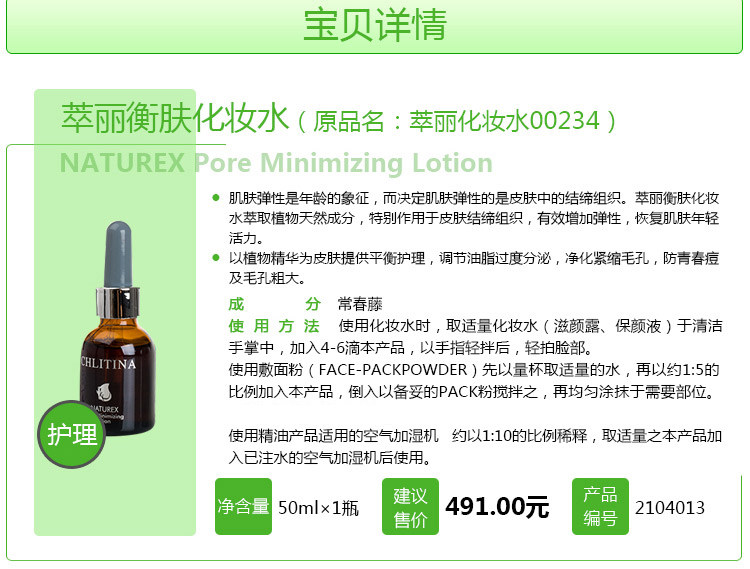The image size is (750, 569).
Task: Click the 萃丽衡肤化妆水 product title
Action: pyautogui.click(x=175, y=118)
